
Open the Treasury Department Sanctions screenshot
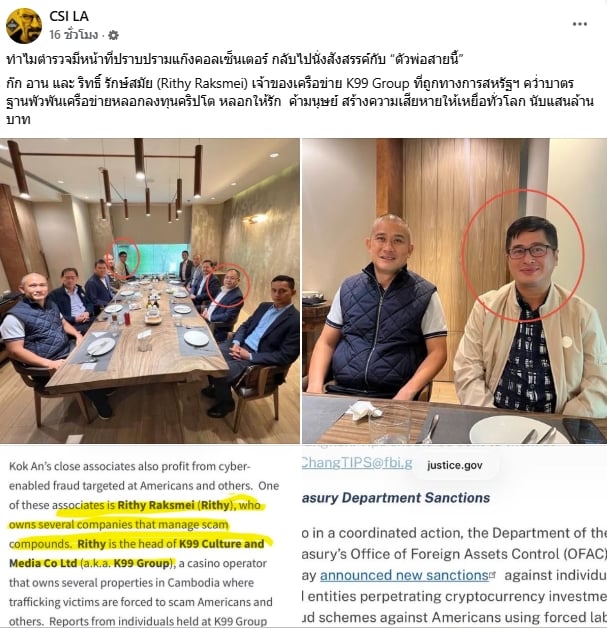point(454,536)
